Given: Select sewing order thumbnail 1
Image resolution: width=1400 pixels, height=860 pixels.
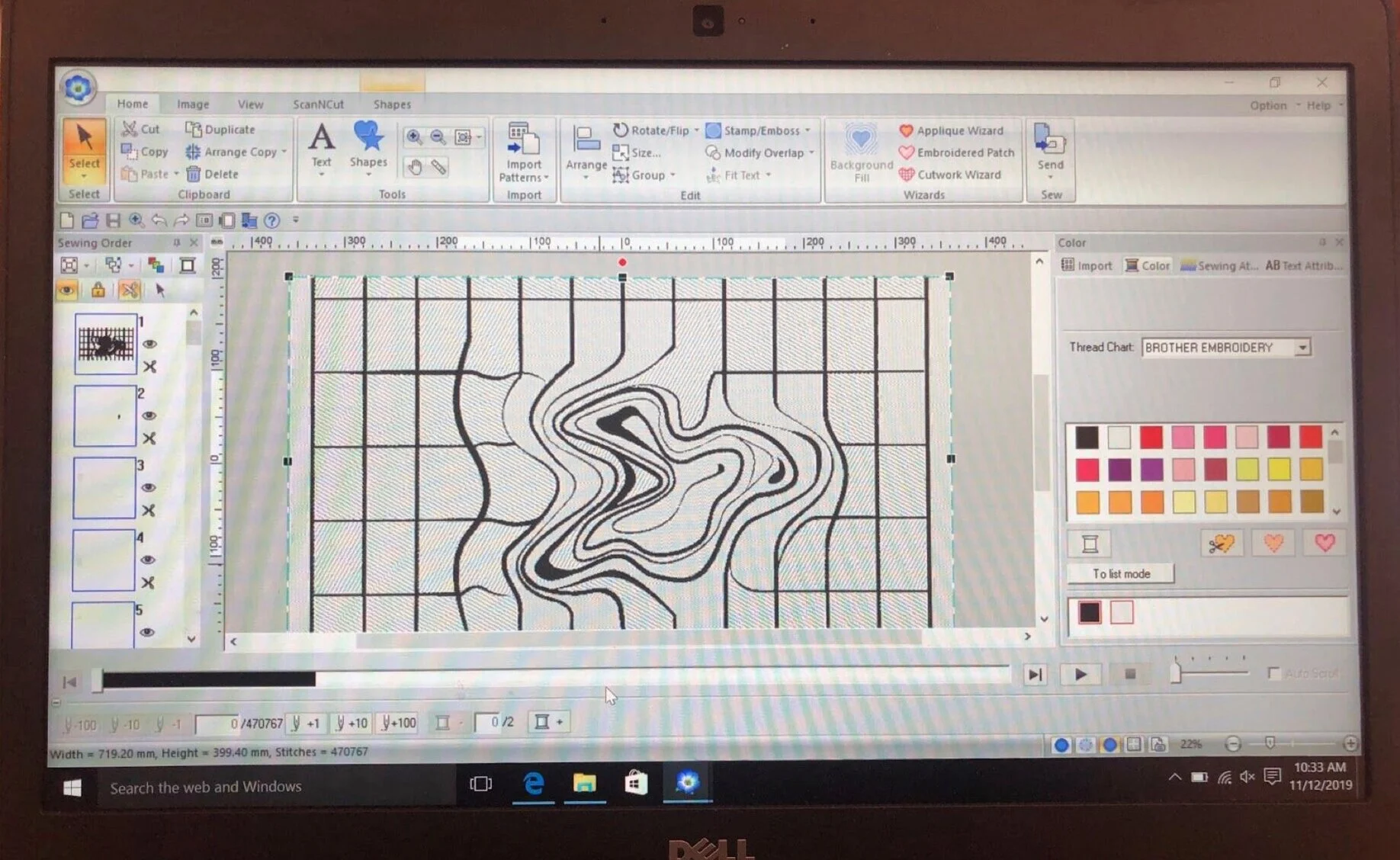Looking at the screenshot, I should coord(106,343).
